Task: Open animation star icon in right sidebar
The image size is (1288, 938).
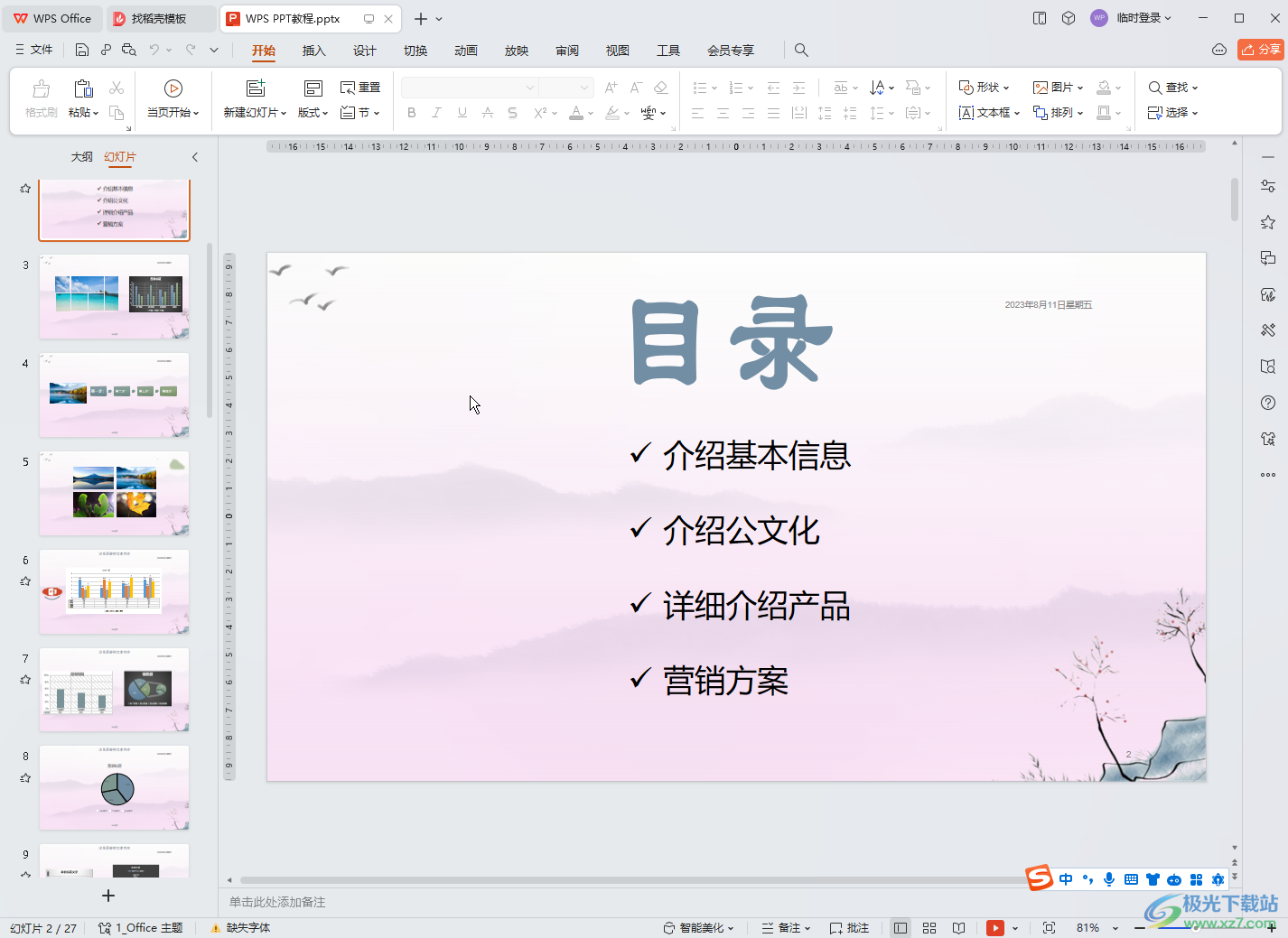Action: [x=1268, y=222]
